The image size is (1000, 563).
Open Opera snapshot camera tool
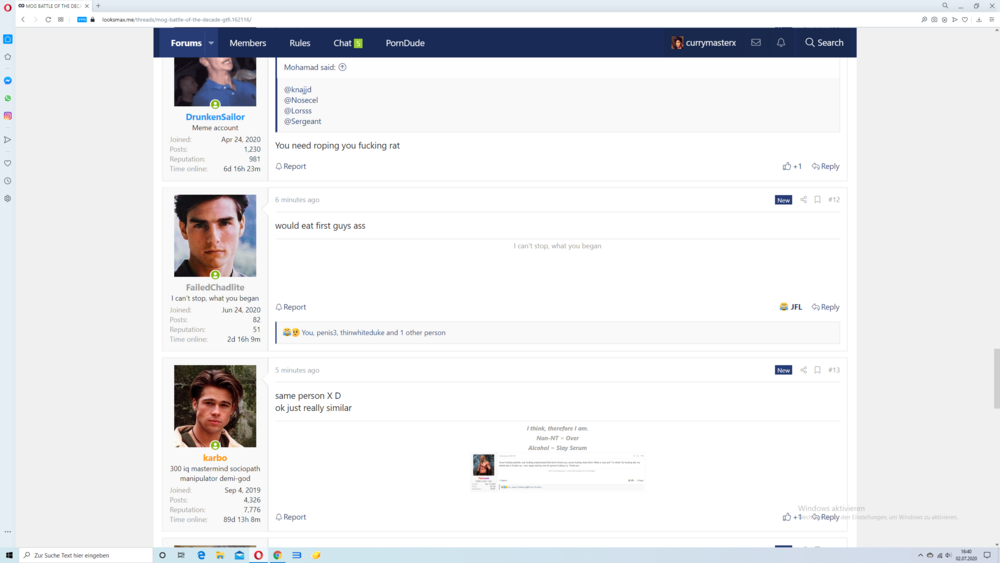[934, 19]
